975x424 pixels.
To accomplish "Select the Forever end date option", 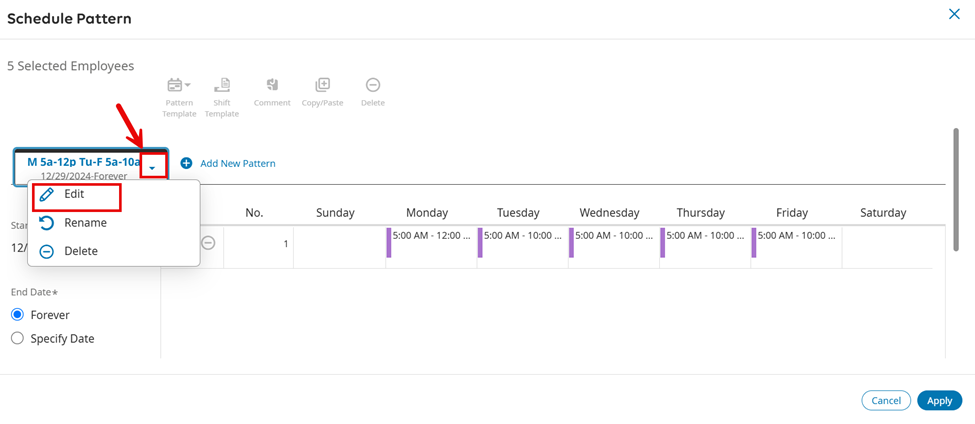I will pyautogui.click(x=17, y=315).
